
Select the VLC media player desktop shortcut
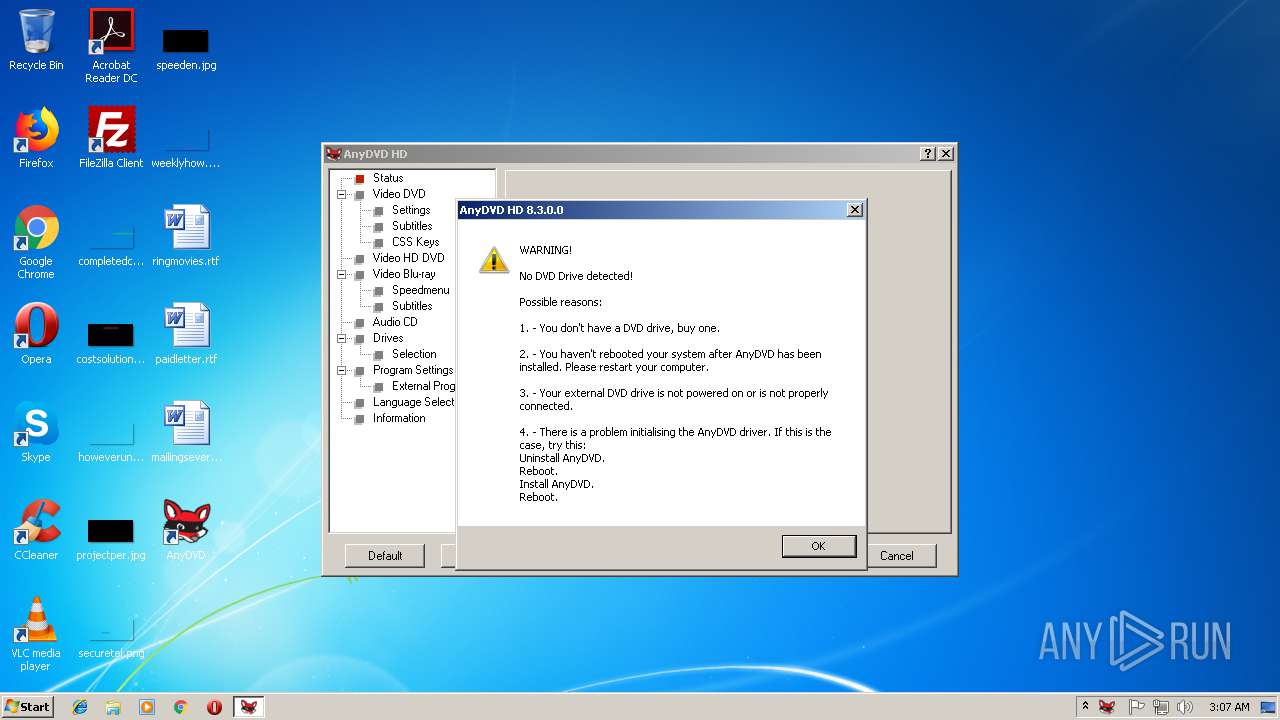point(36,634)
